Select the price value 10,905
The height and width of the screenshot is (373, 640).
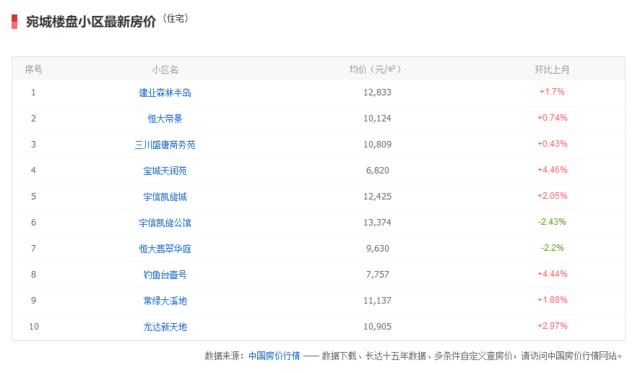[x=378, y=327]
